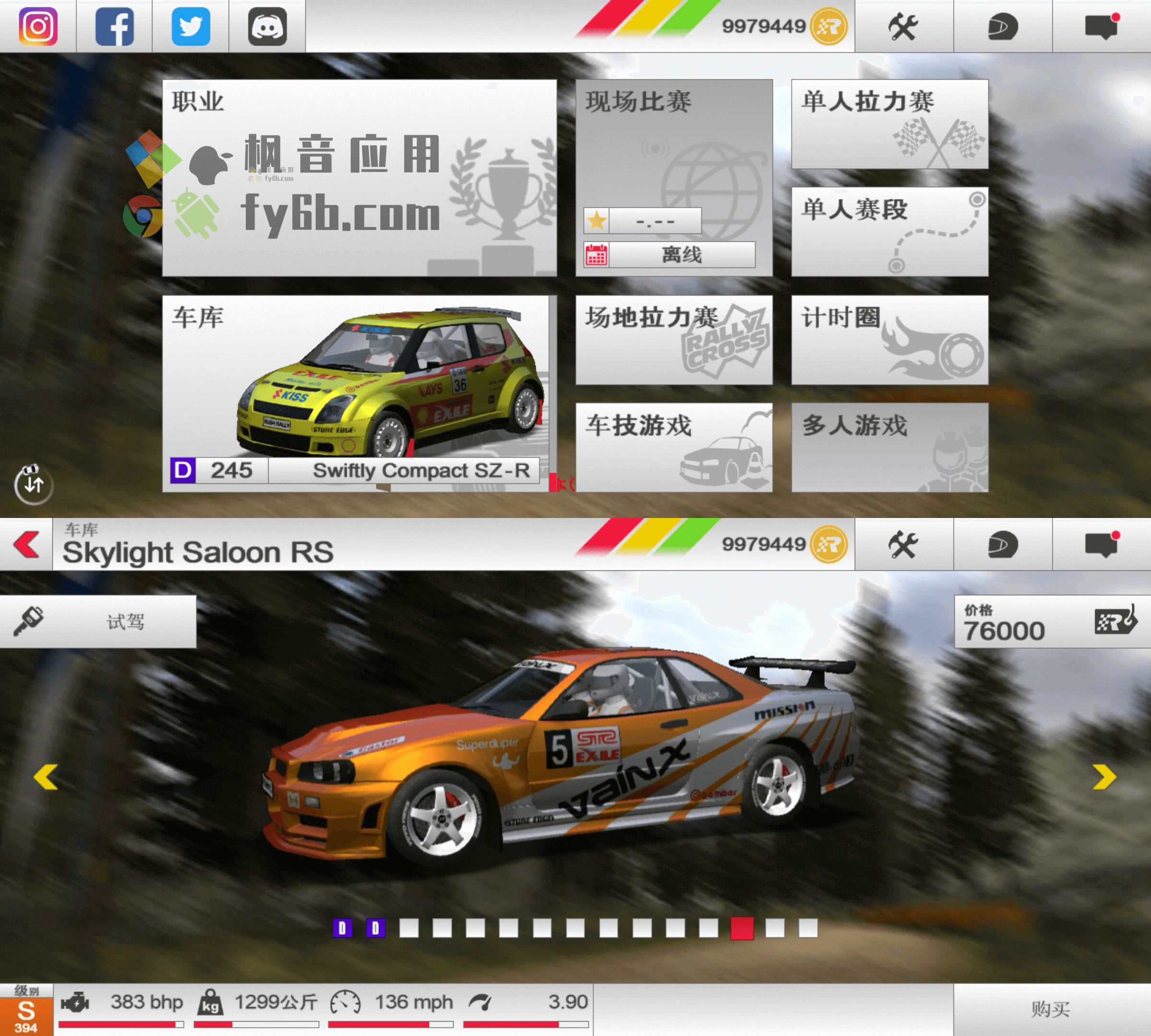This screenshot has width=1151, height=1036.
Task: Click the sync data icon at left
Action: (x=33, y=484)
